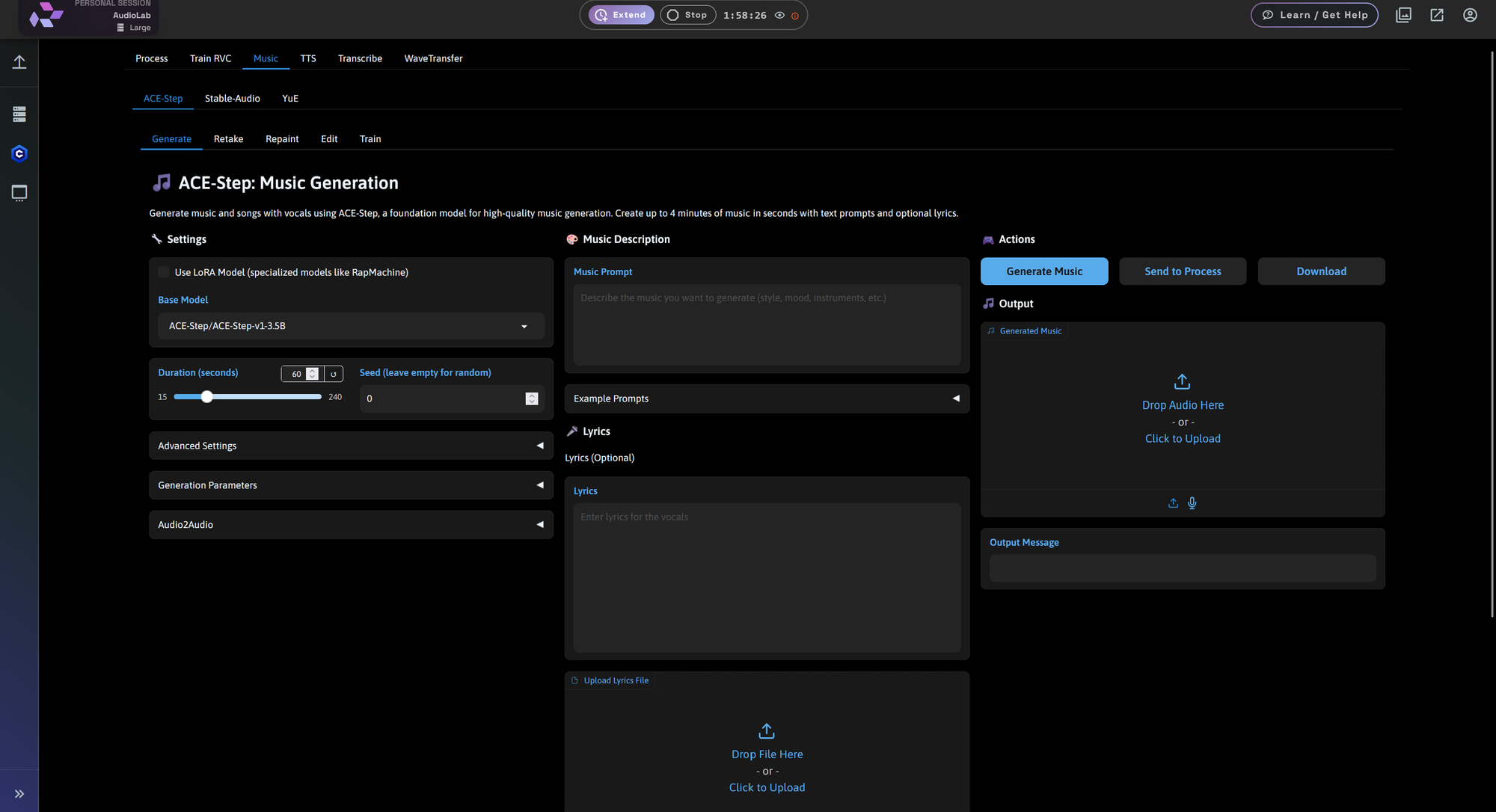This screenshot has height=812, width=1496.
Task: Click the Generate Music button
Action: coord(1044,271)
